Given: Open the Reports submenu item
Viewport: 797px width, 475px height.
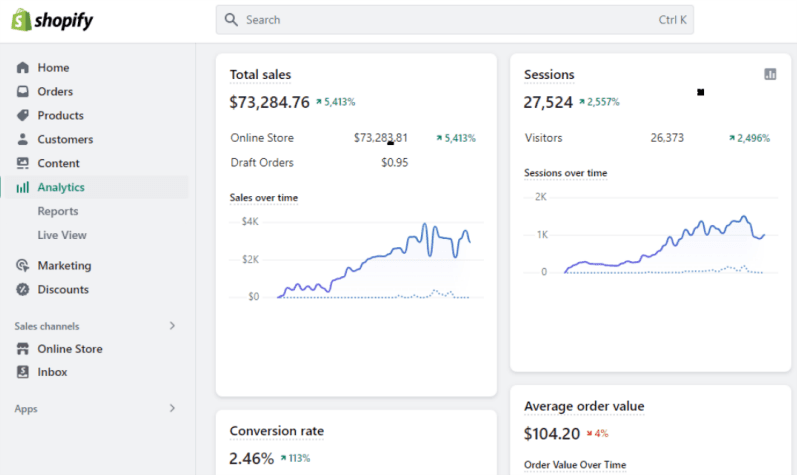Looking at the screenshot, I should [x=58, y=211].
